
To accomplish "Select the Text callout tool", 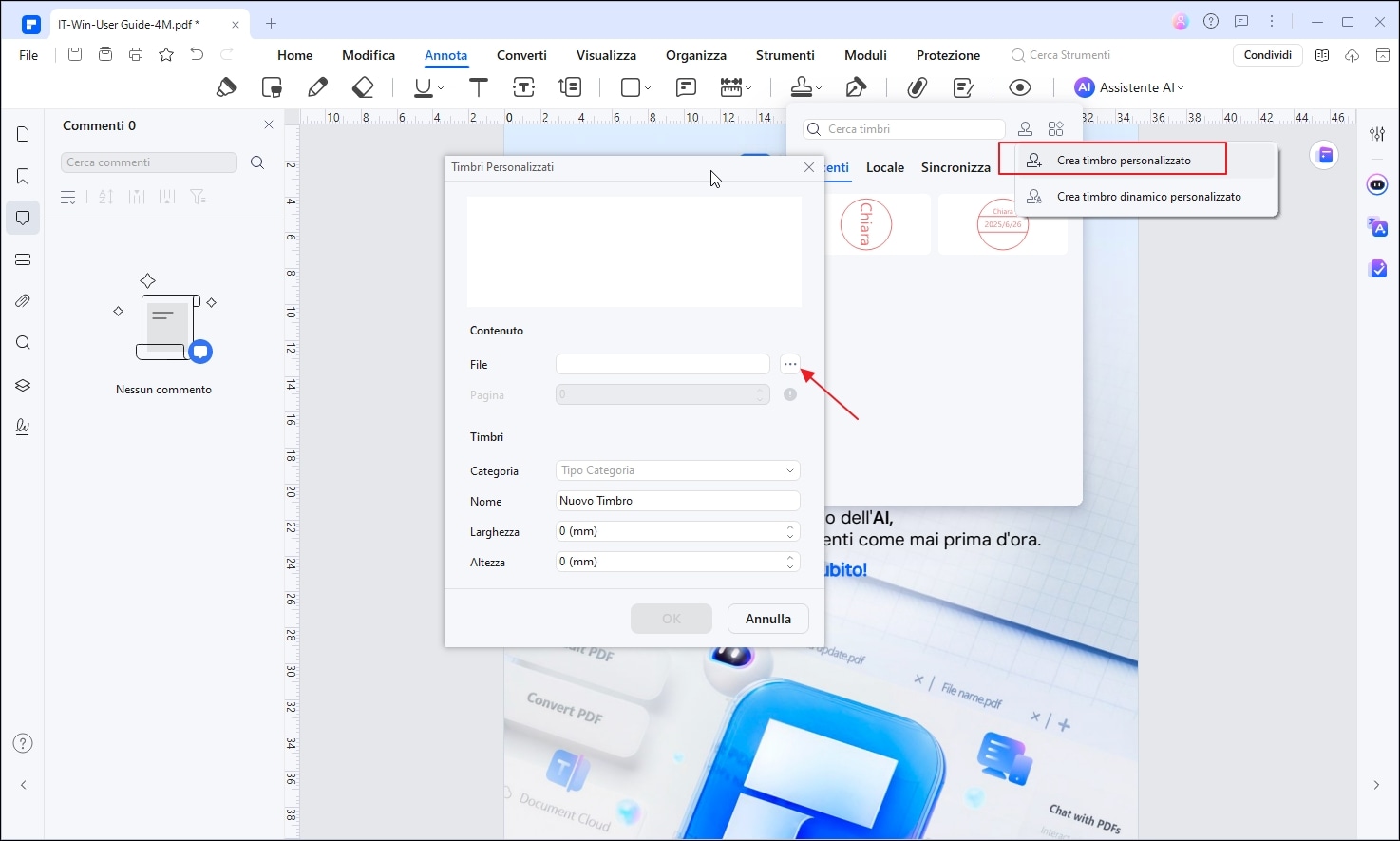I will 570,87.
